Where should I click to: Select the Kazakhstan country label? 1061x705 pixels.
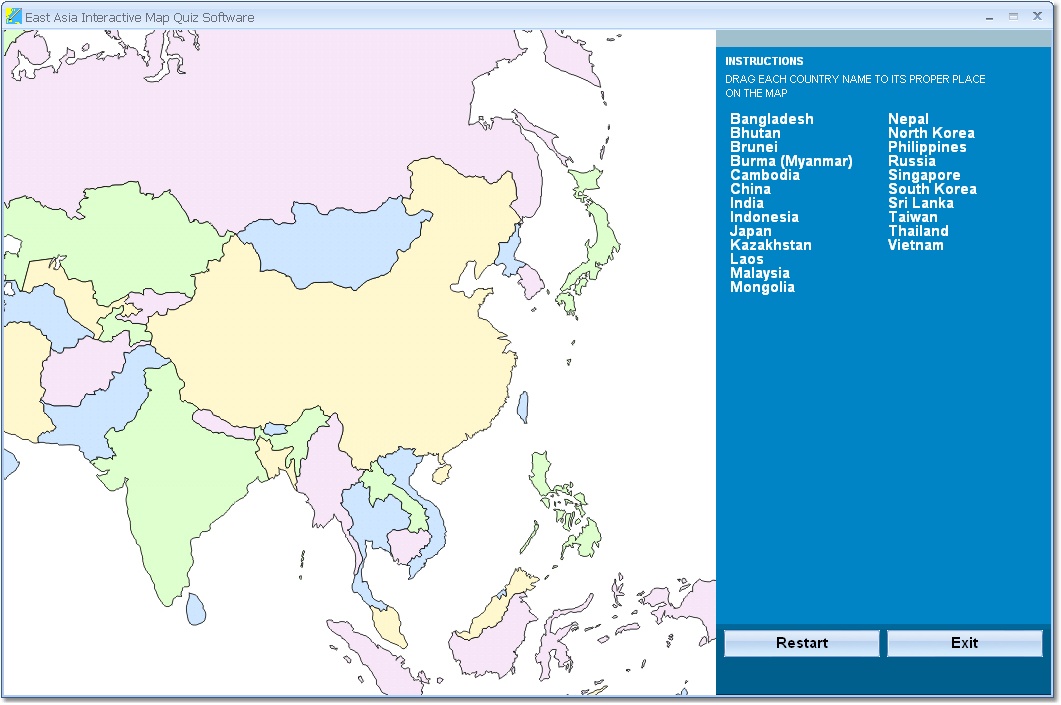[771, 245]
